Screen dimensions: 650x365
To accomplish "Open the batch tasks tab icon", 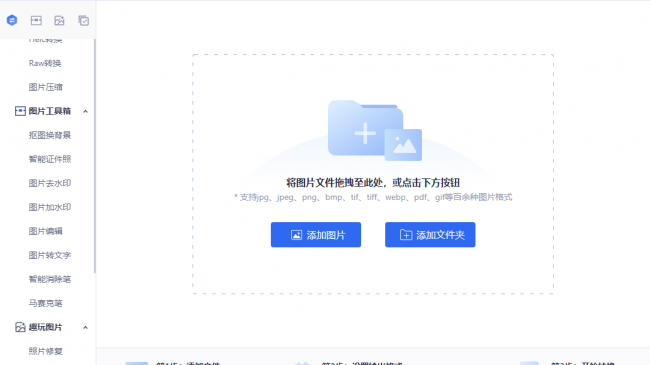I will [x=83, y=20].
